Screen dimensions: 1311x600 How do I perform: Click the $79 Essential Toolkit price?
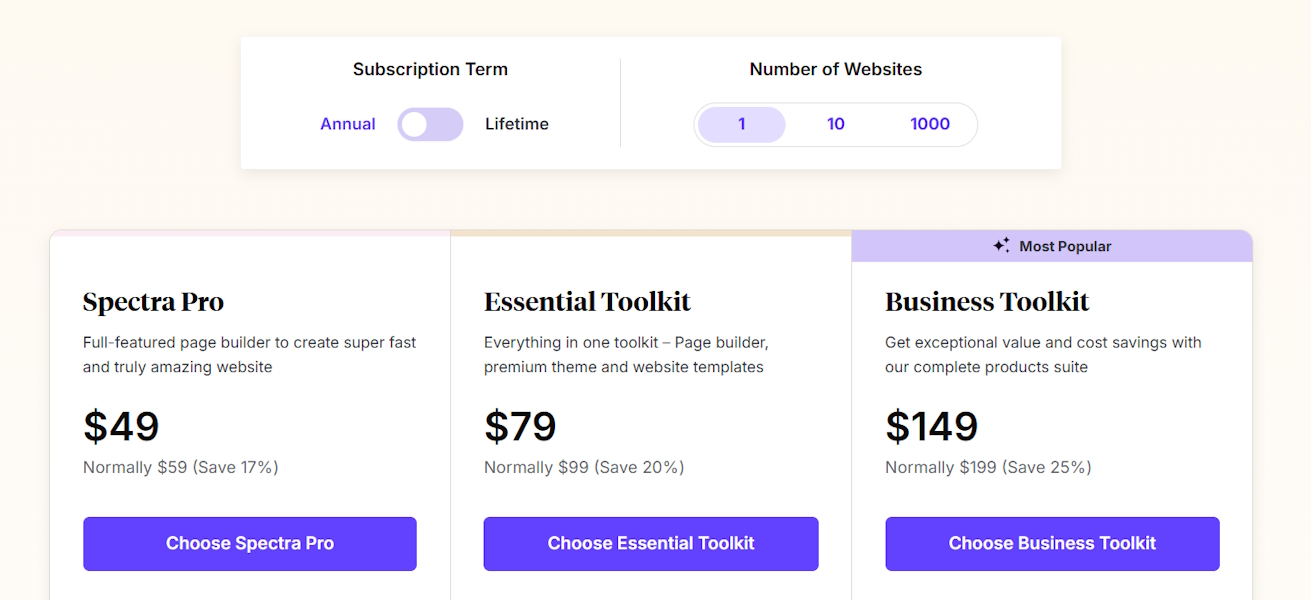[520, 426]
